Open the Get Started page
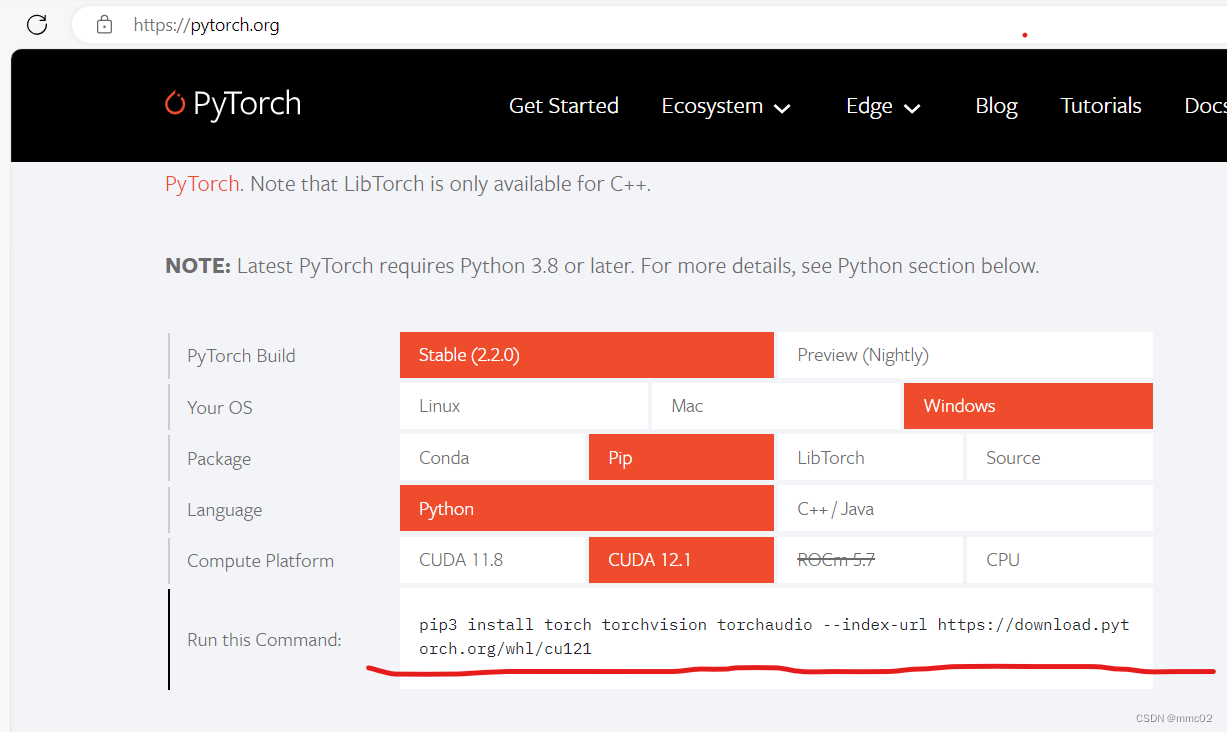1227x732 pixels. click(x=563, y=105)
